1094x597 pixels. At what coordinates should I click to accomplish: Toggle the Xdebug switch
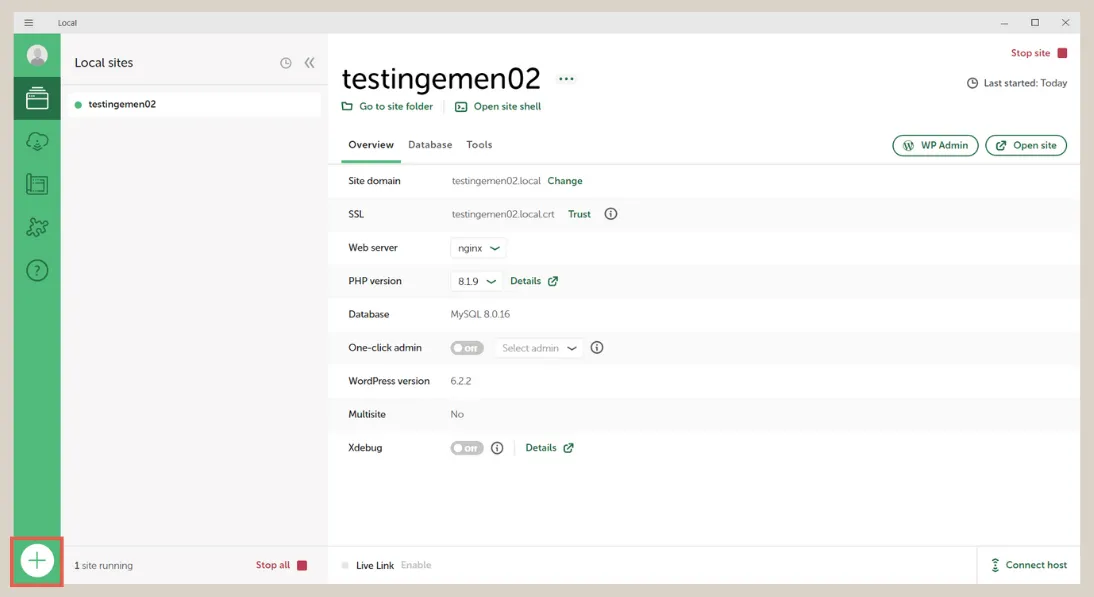point(467,448)
